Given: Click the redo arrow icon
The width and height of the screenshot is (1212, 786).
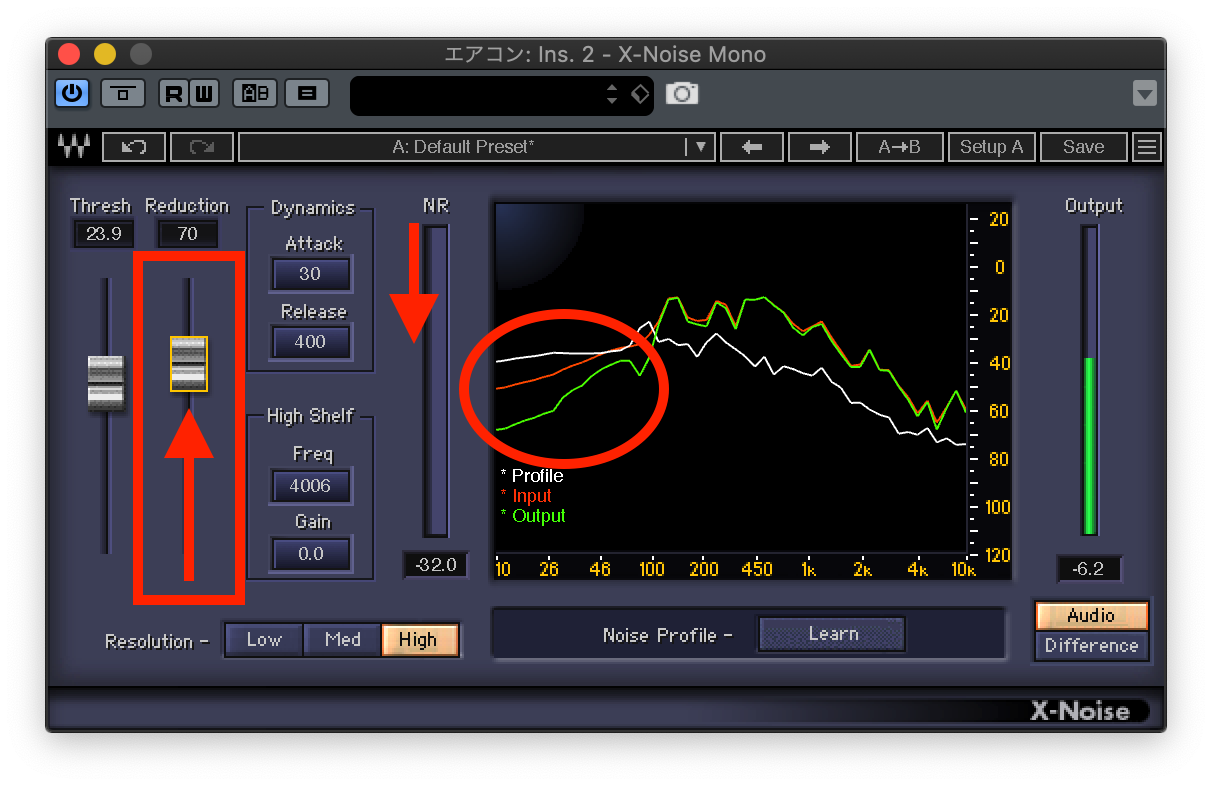Looking at the screenshot, I should pyautogui.click(x=200, y=146).
